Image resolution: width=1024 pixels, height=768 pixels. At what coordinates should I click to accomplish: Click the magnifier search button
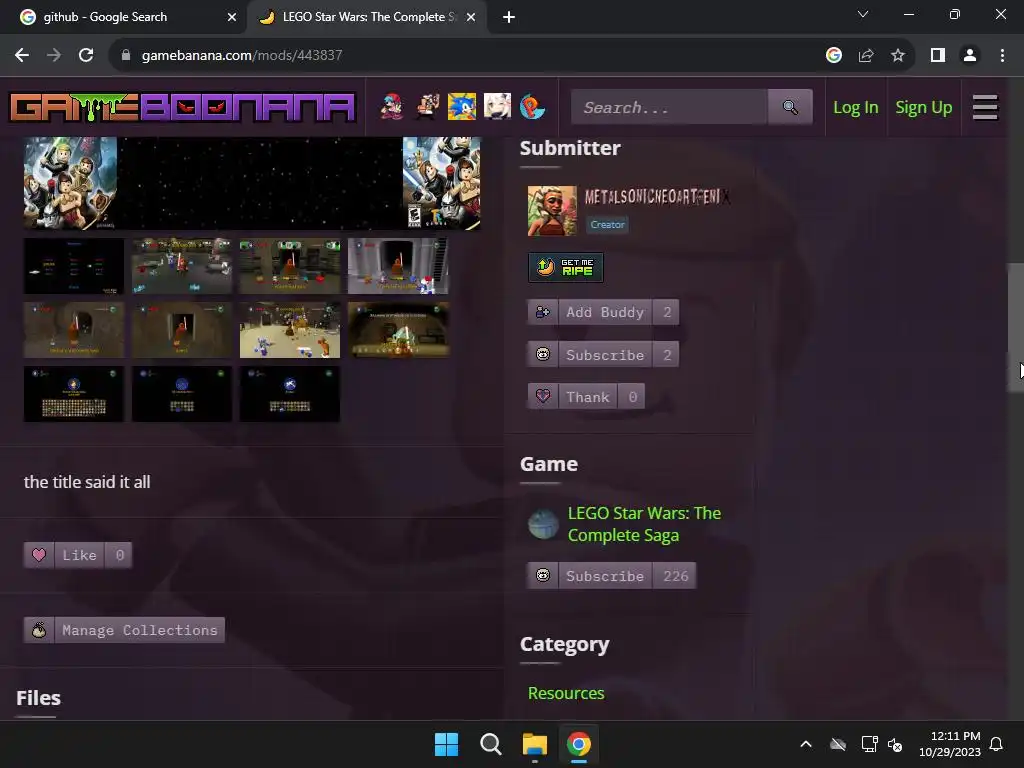tap(790, 107)
